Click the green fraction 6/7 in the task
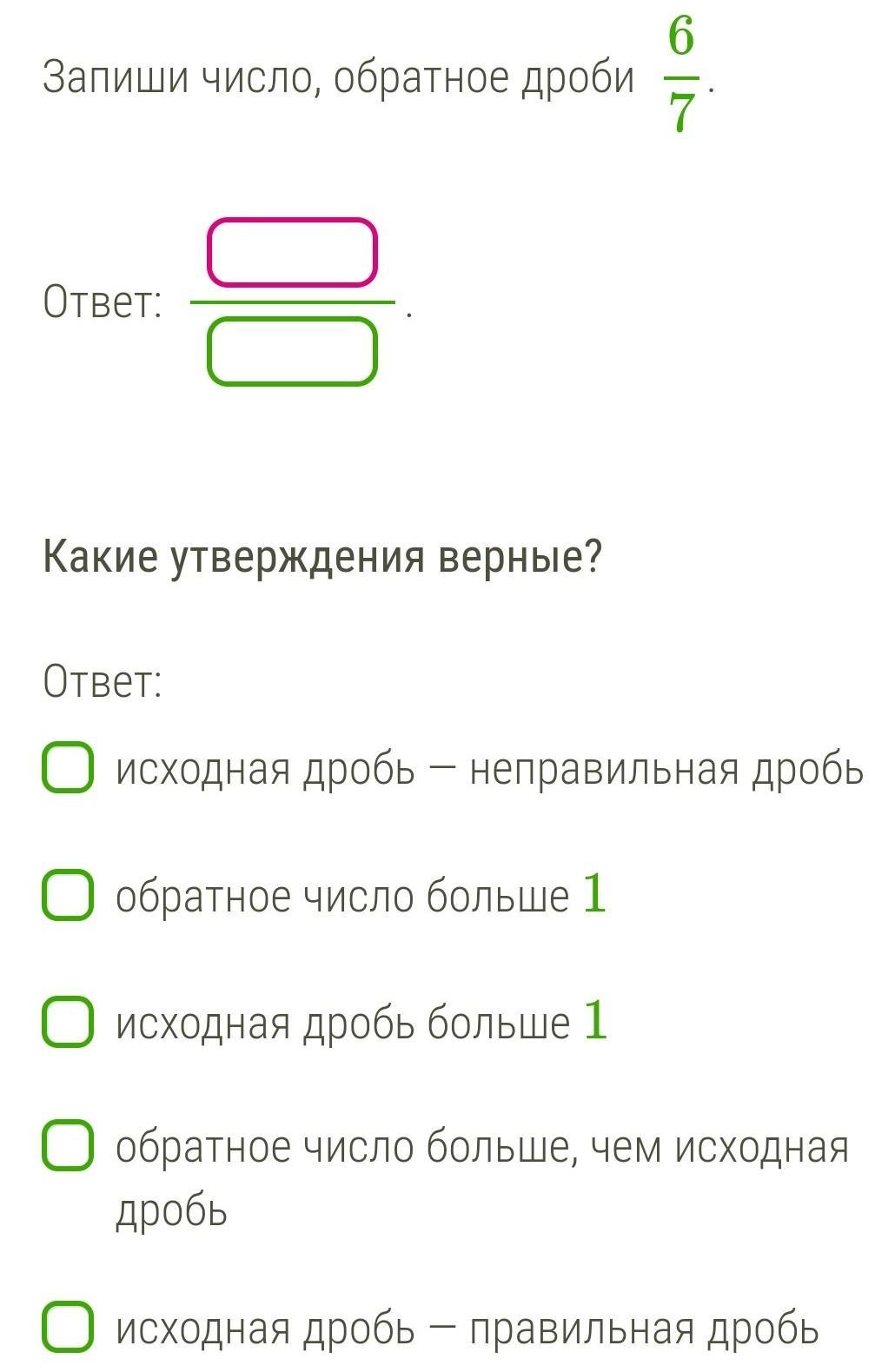This screenshot has width=895, height=1372. pyautogui.click(x=681, y=76)
